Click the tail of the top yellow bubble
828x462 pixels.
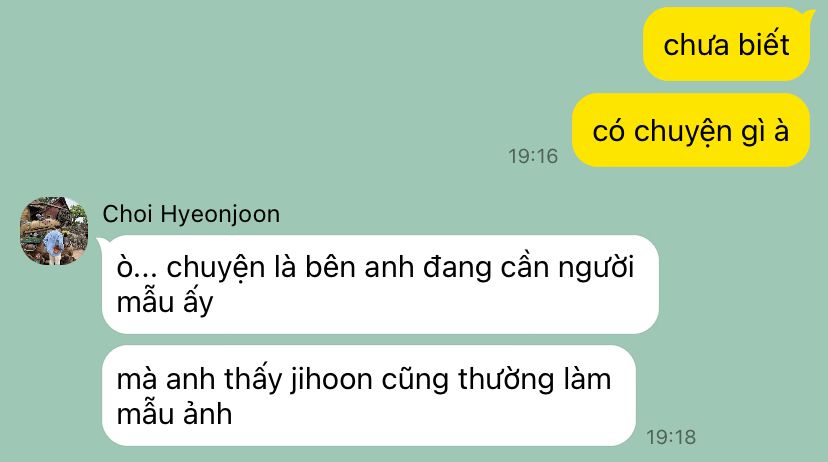(x=808, y=13)
